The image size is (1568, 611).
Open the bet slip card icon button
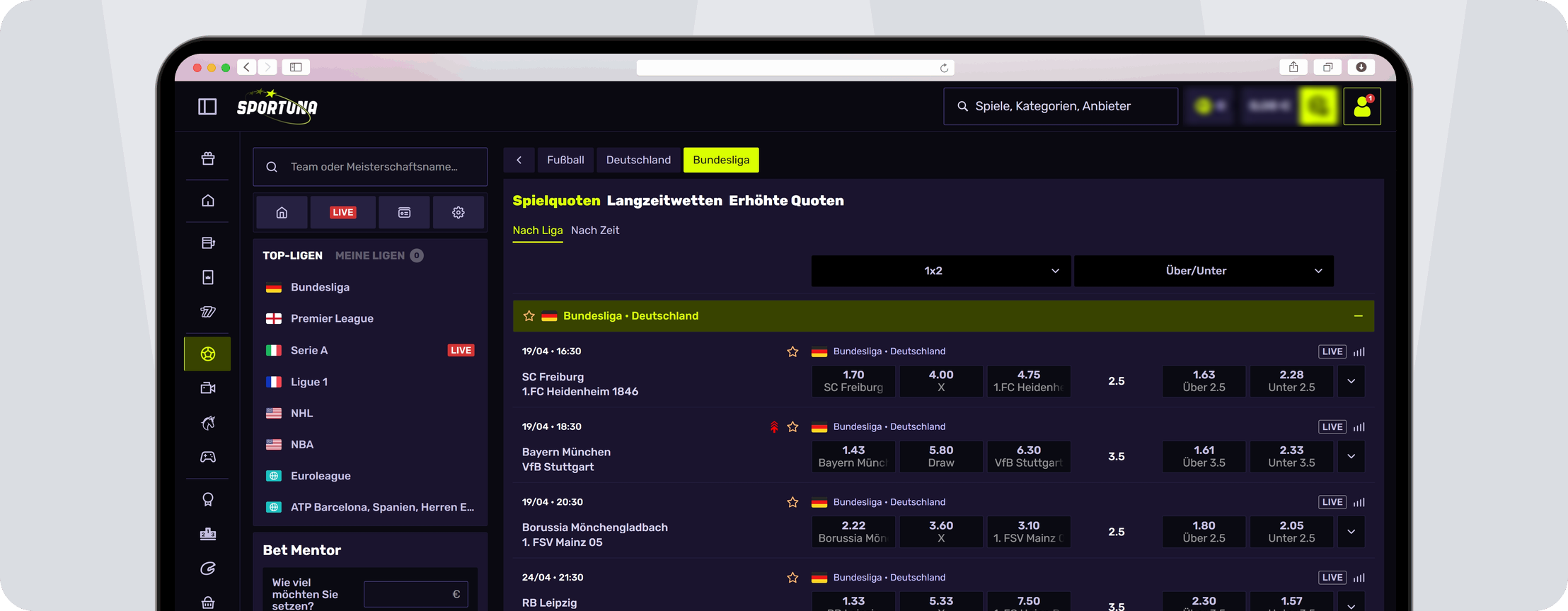[404, 212]
